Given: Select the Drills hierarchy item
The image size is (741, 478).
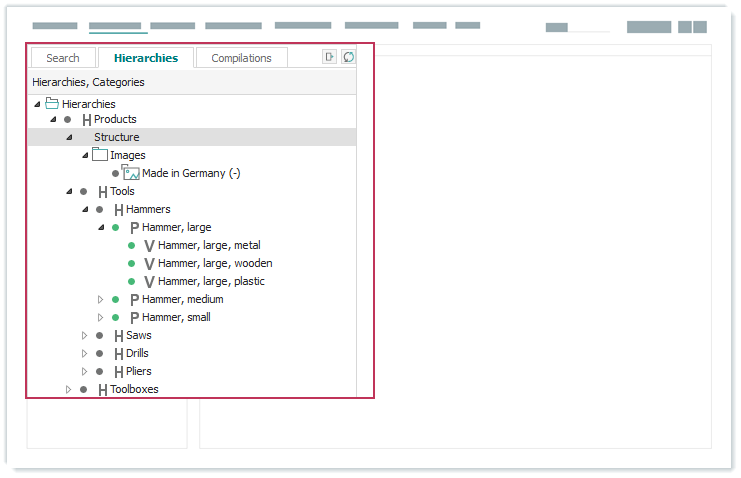Looking at the screenshot, I should (x=137, y=353).
